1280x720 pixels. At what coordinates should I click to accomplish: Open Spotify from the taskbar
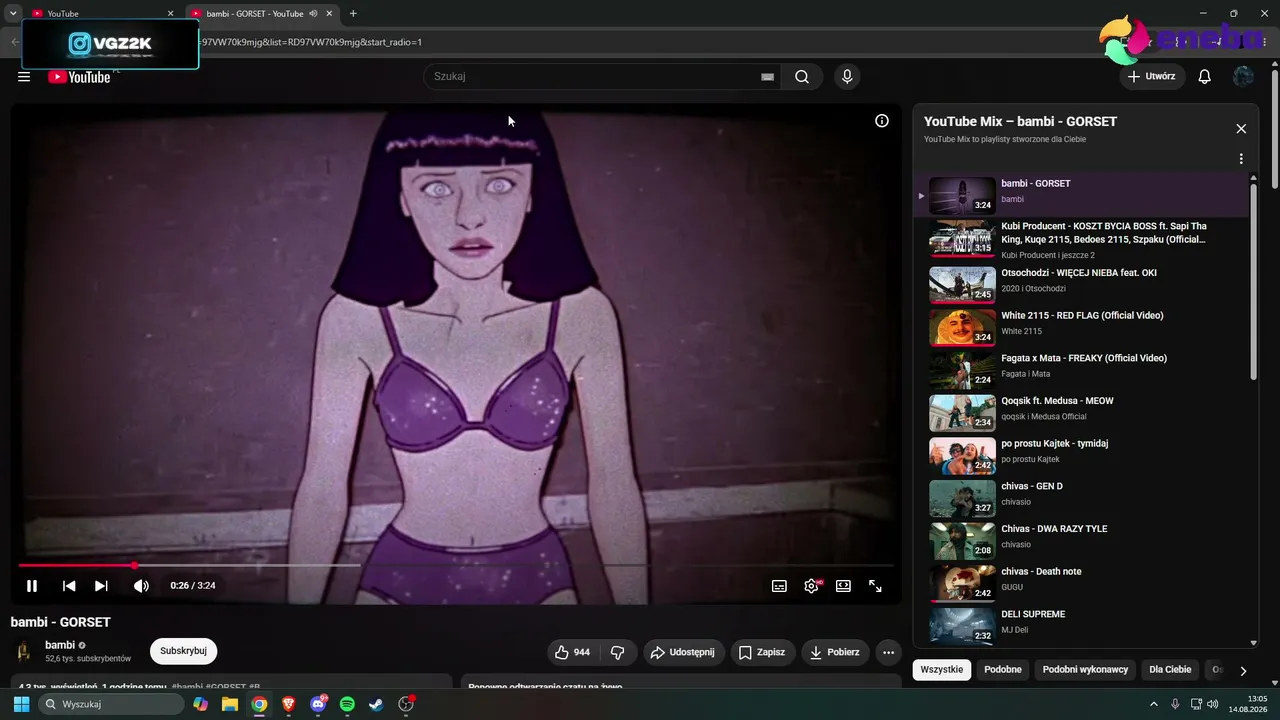pyautogui.click(x=347, y=704)
